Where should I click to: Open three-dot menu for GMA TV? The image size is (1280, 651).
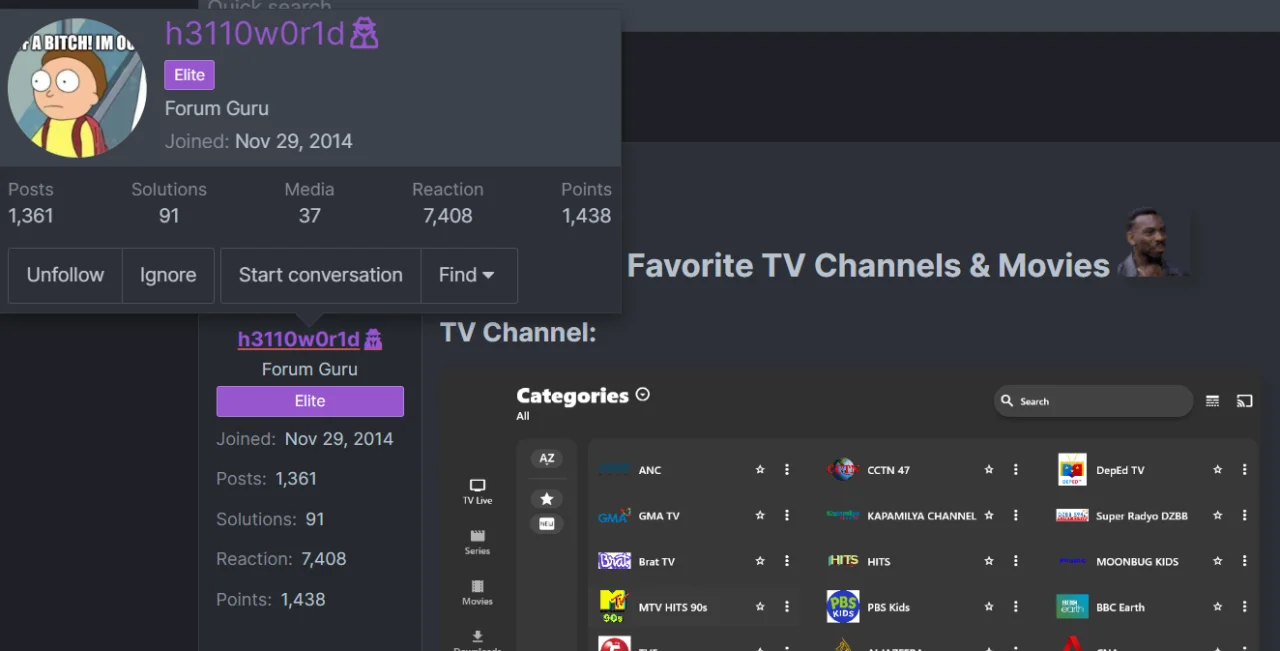point(787,516)
